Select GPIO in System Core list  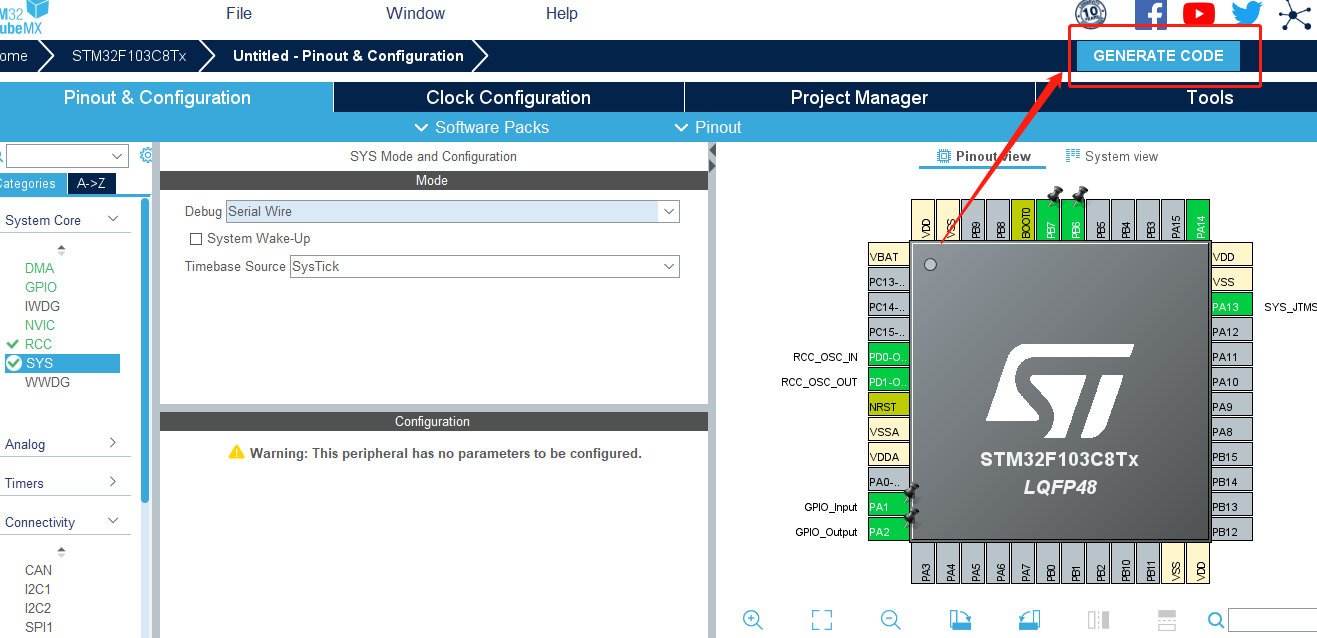pyautogui.click(x=41, y=287)
